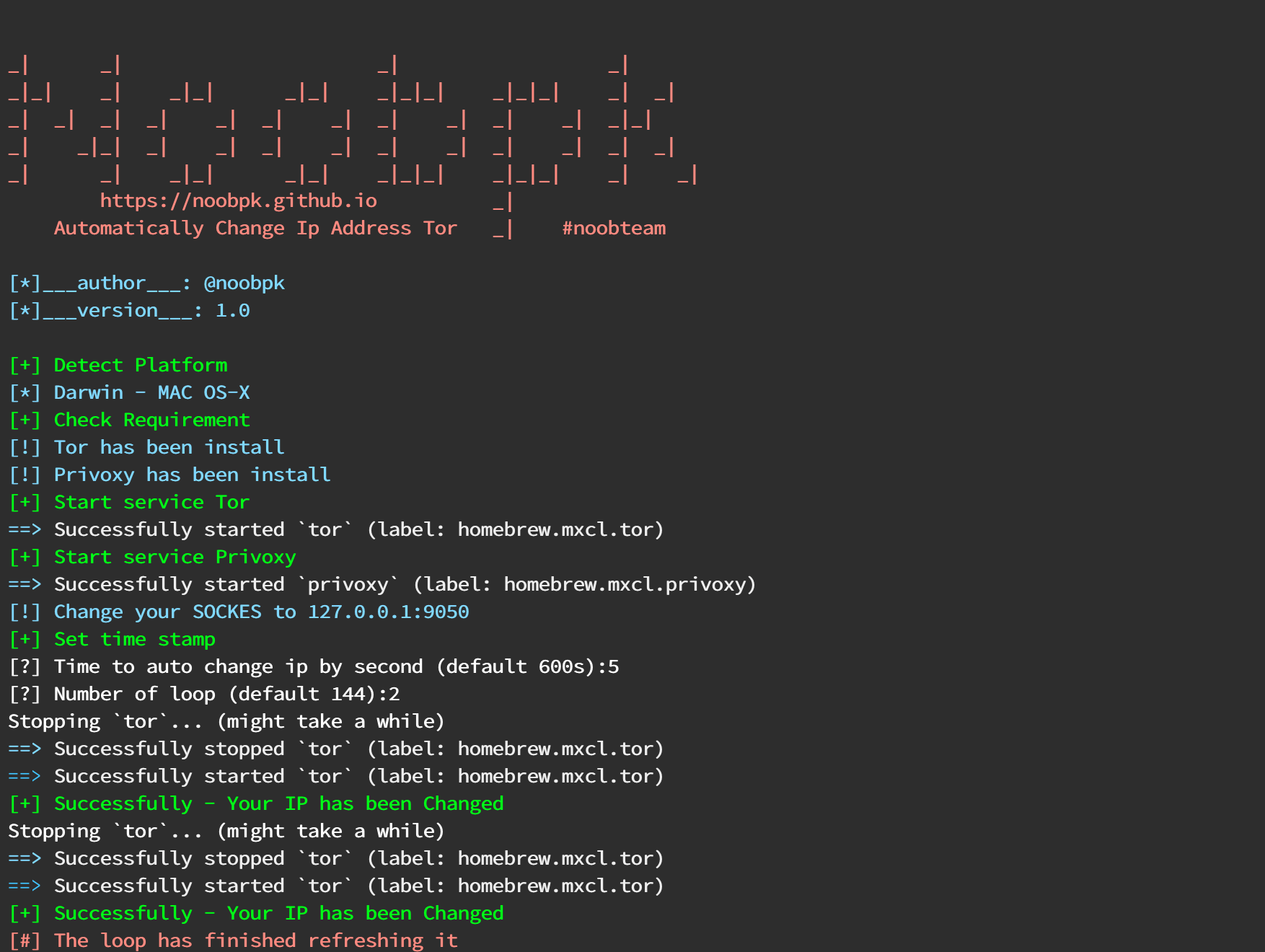Click the 'Detect Platform' line
The height and width of the screenshot is (952, 1265).
118,365
